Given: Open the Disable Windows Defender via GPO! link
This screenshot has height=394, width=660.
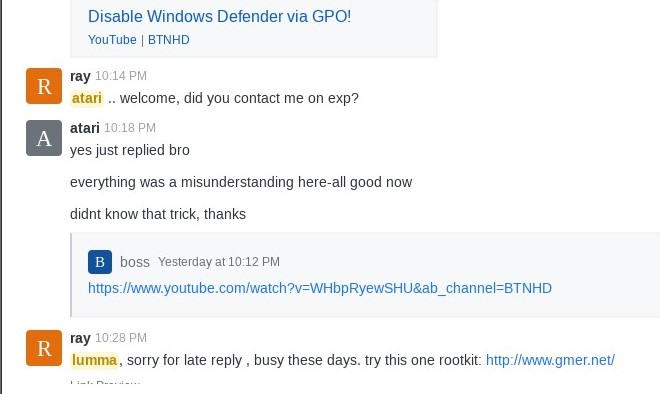Looking at the screenshot, I should 219,16.
